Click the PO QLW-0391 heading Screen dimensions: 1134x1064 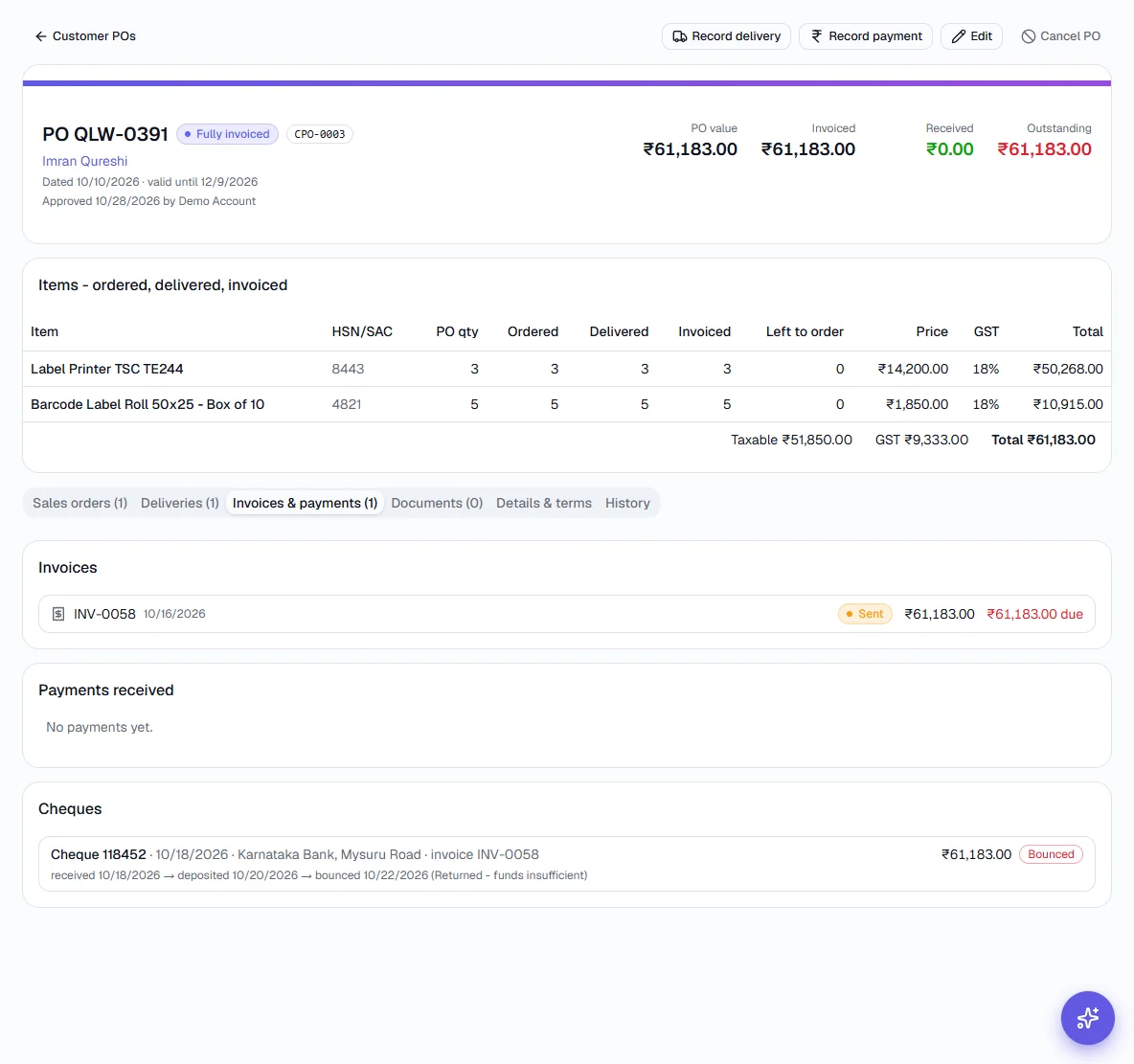pos(104,134)
